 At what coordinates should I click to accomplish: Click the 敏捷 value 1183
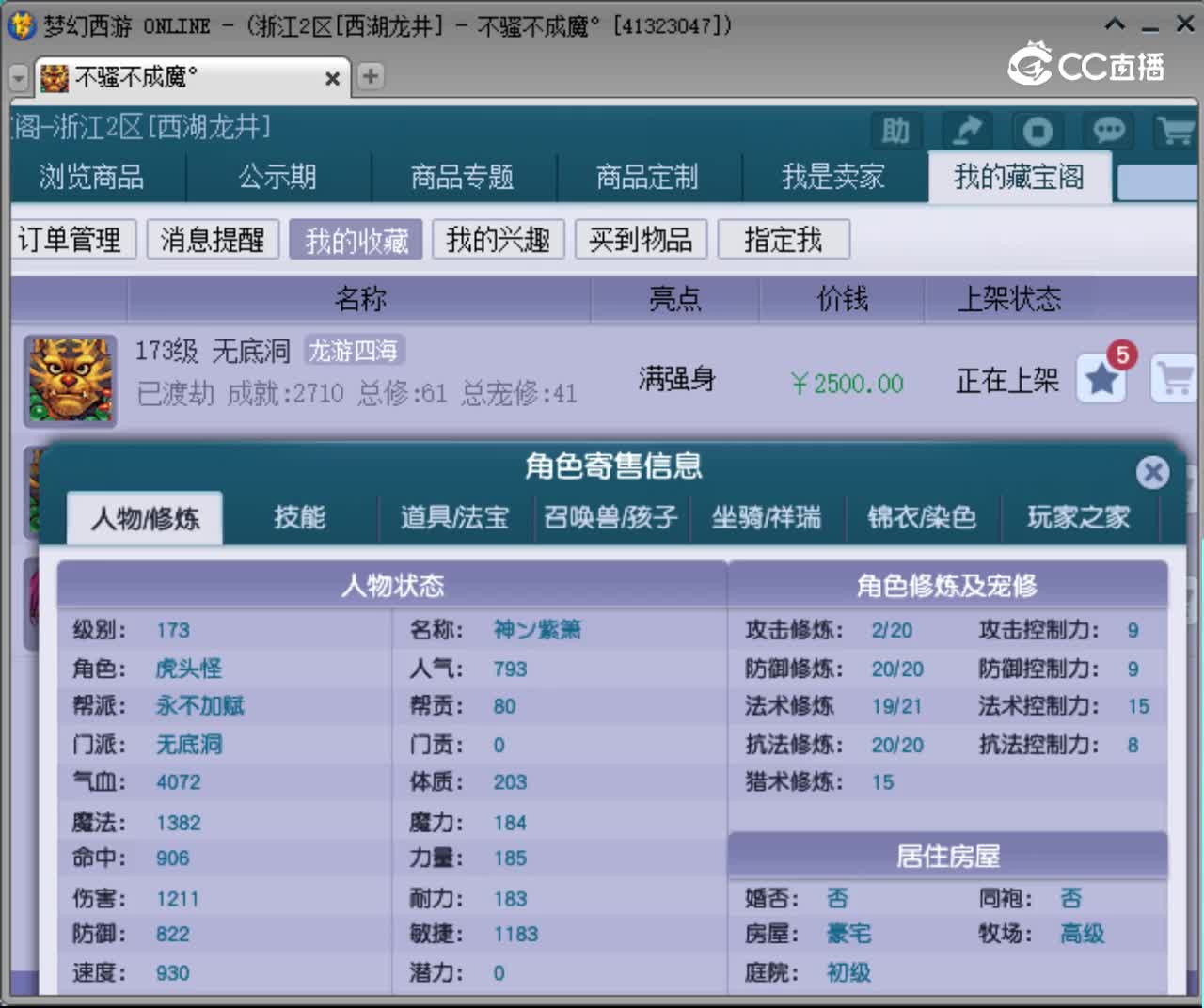point(515,934)
